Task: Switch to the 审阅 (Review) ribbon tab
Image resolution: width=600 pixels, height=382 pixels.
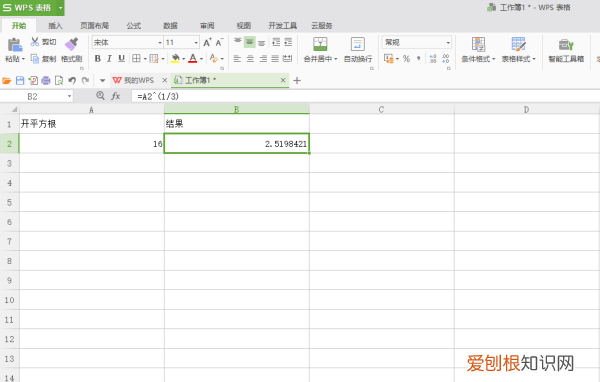Action: (x=207, y=26)
